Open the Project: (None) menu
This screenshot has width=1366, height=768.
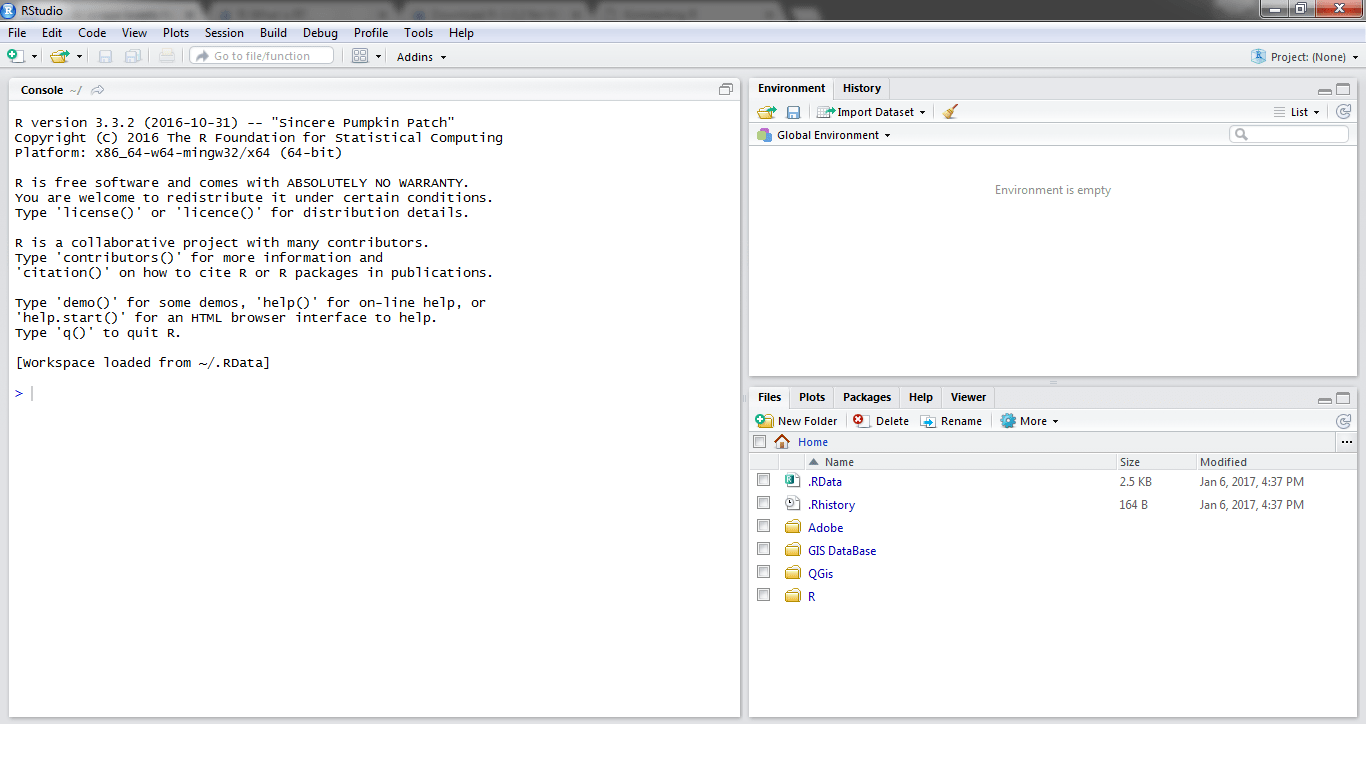[1305, 57]
